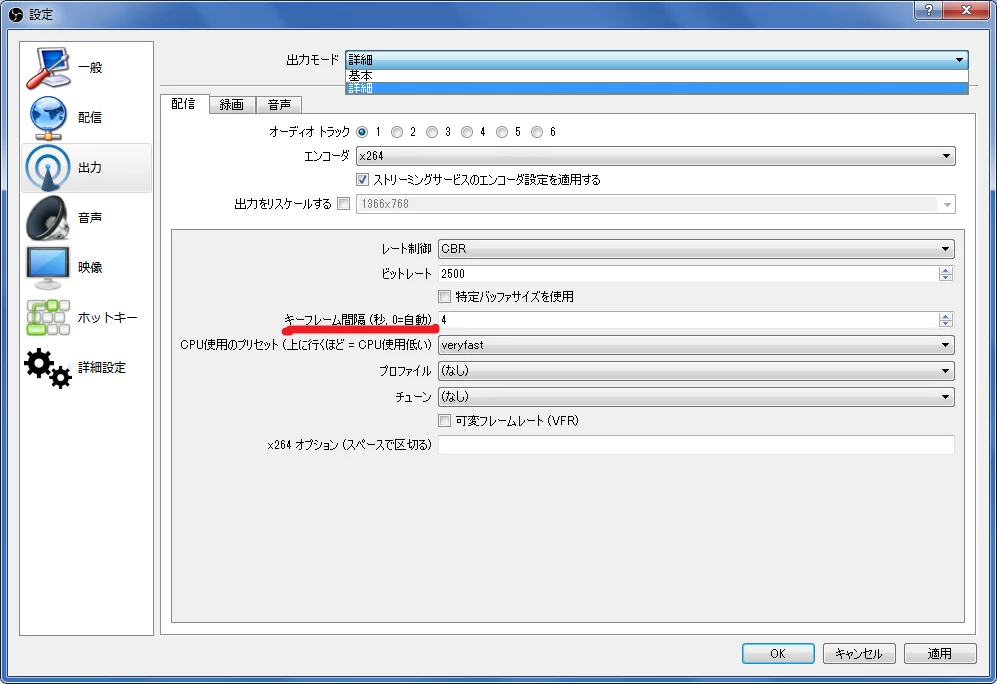997x684 pixels.
Task: Click the OK button
Action: coord(778,653)
